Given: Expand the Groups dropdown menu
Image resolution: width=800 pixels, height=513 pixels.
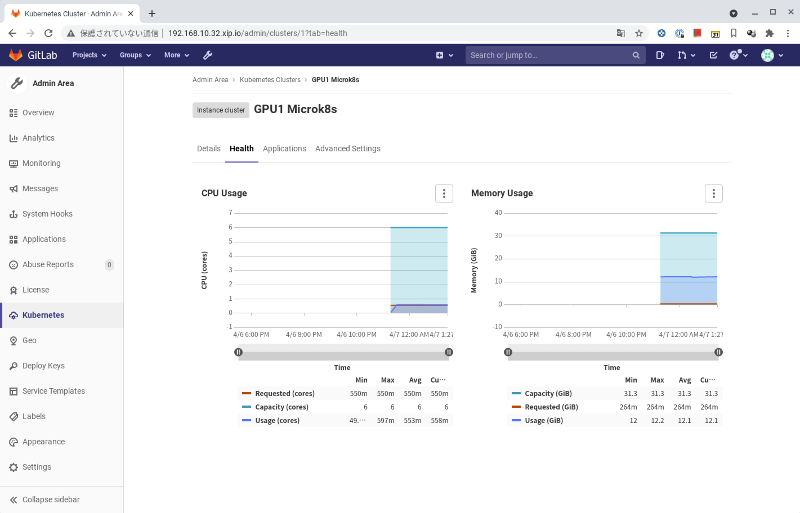Looking at the screenshot, I should (x=135, y=55).
